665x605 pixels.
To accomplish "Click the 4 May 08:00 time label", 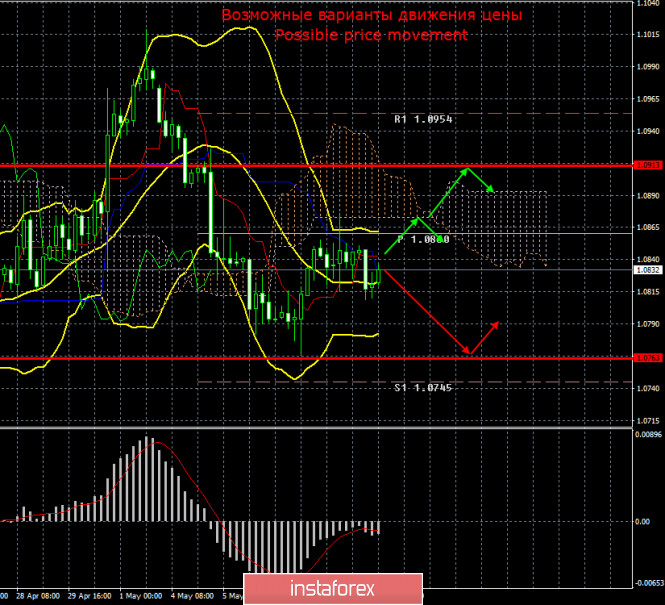I will [192, 596].
